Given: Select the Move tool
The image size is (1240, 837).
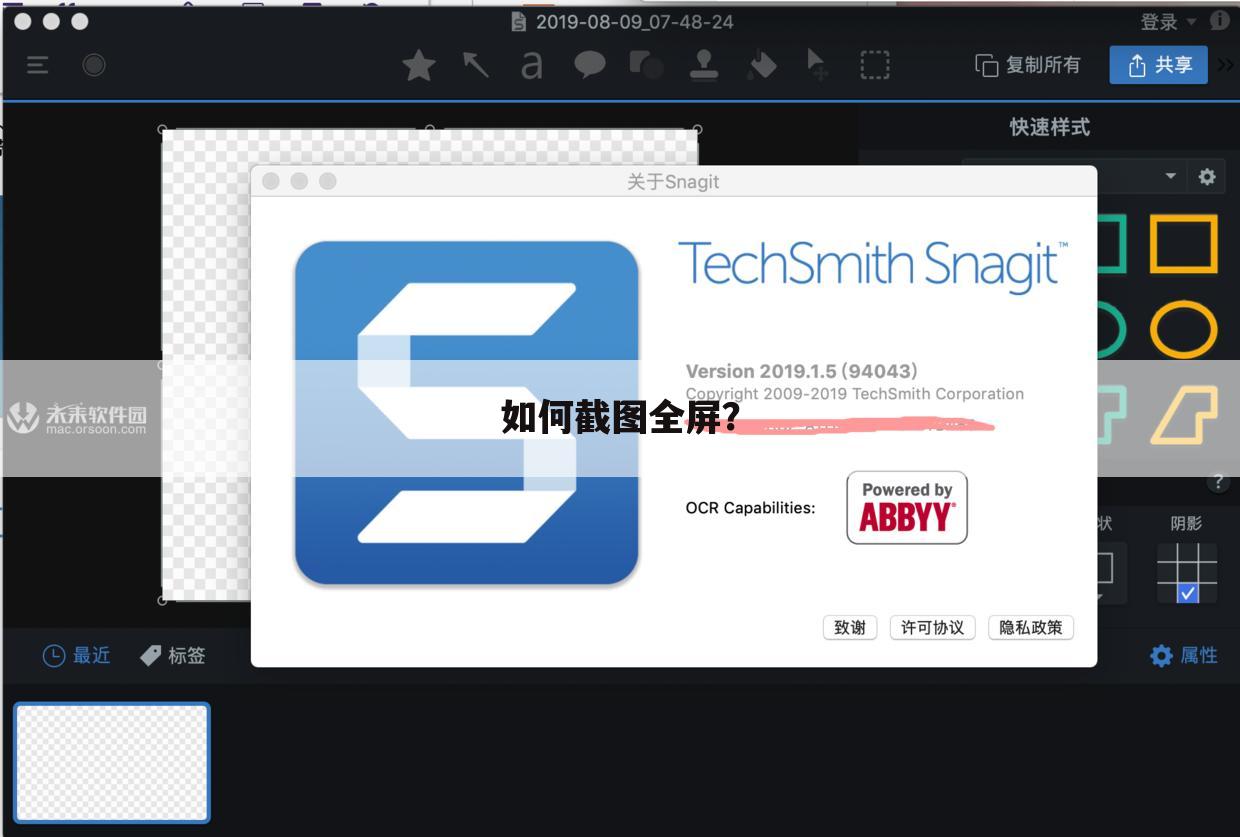Looking at the screenshot, I should coord(817,66).
